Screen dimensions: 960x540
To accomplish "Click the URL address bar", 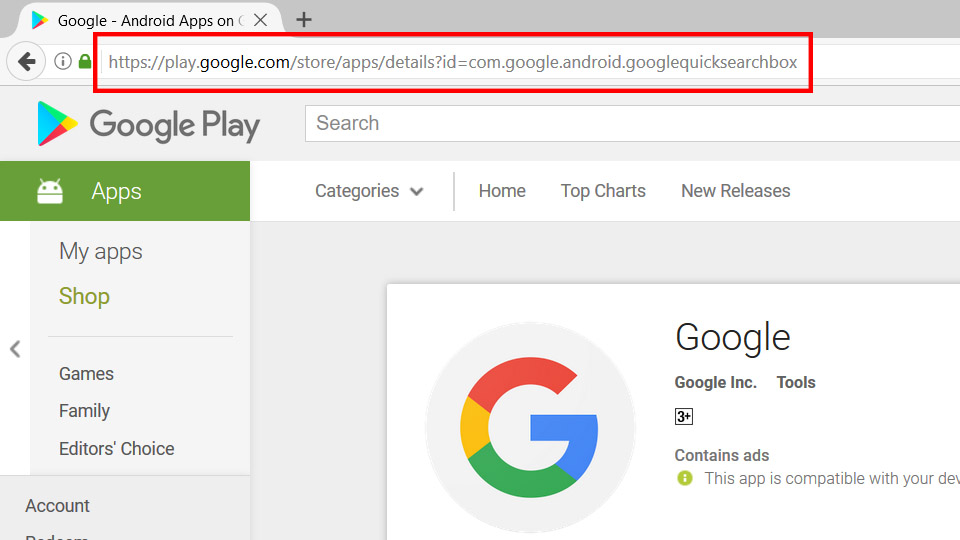I will pos(453,62).
